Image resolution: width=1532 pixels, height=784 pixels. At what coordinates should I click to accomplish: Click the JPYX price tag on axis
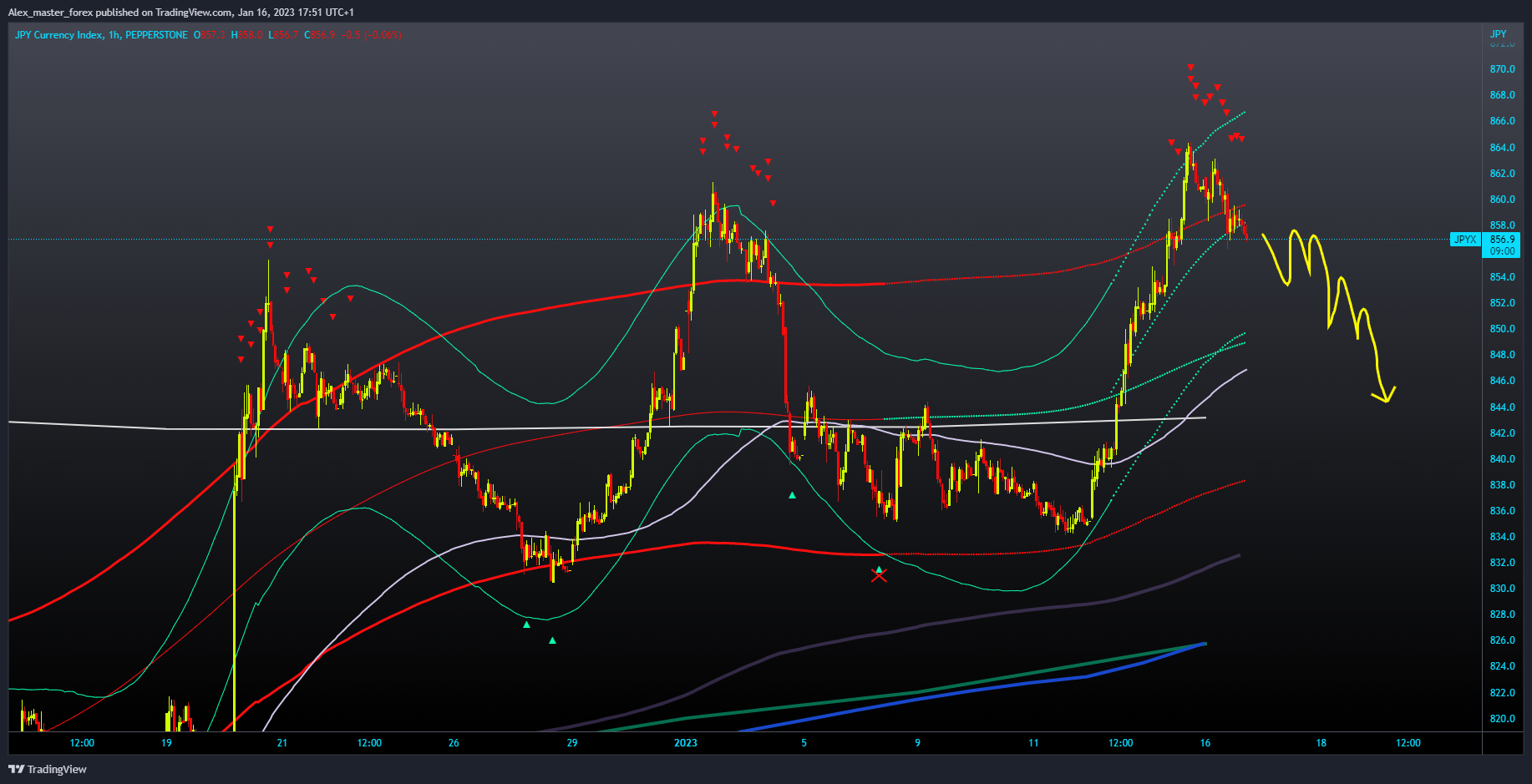(x=1465, y=240)
